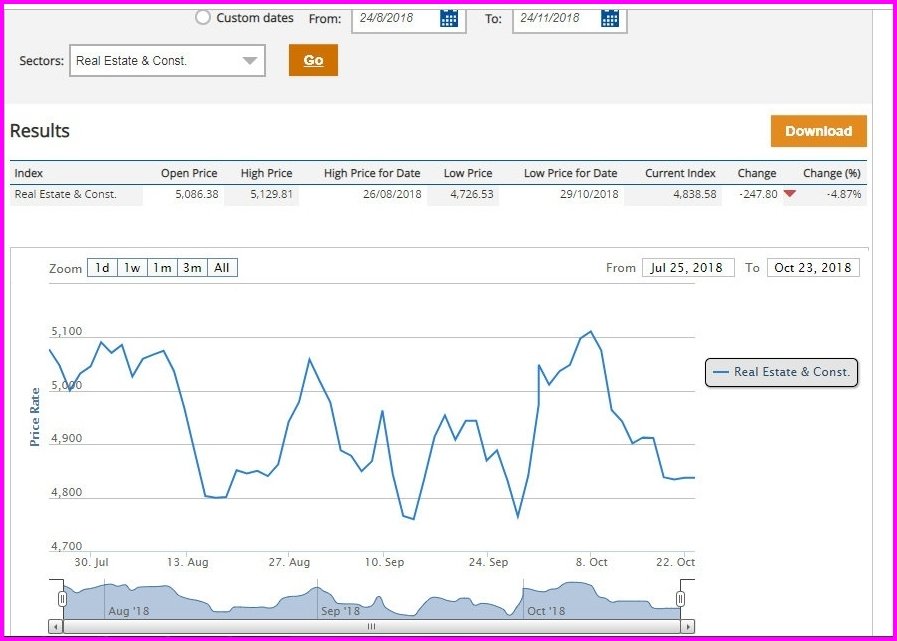Screen dimensions: 897x641
Task: Select the Custom dates radio button
Action: click(203, 17)
